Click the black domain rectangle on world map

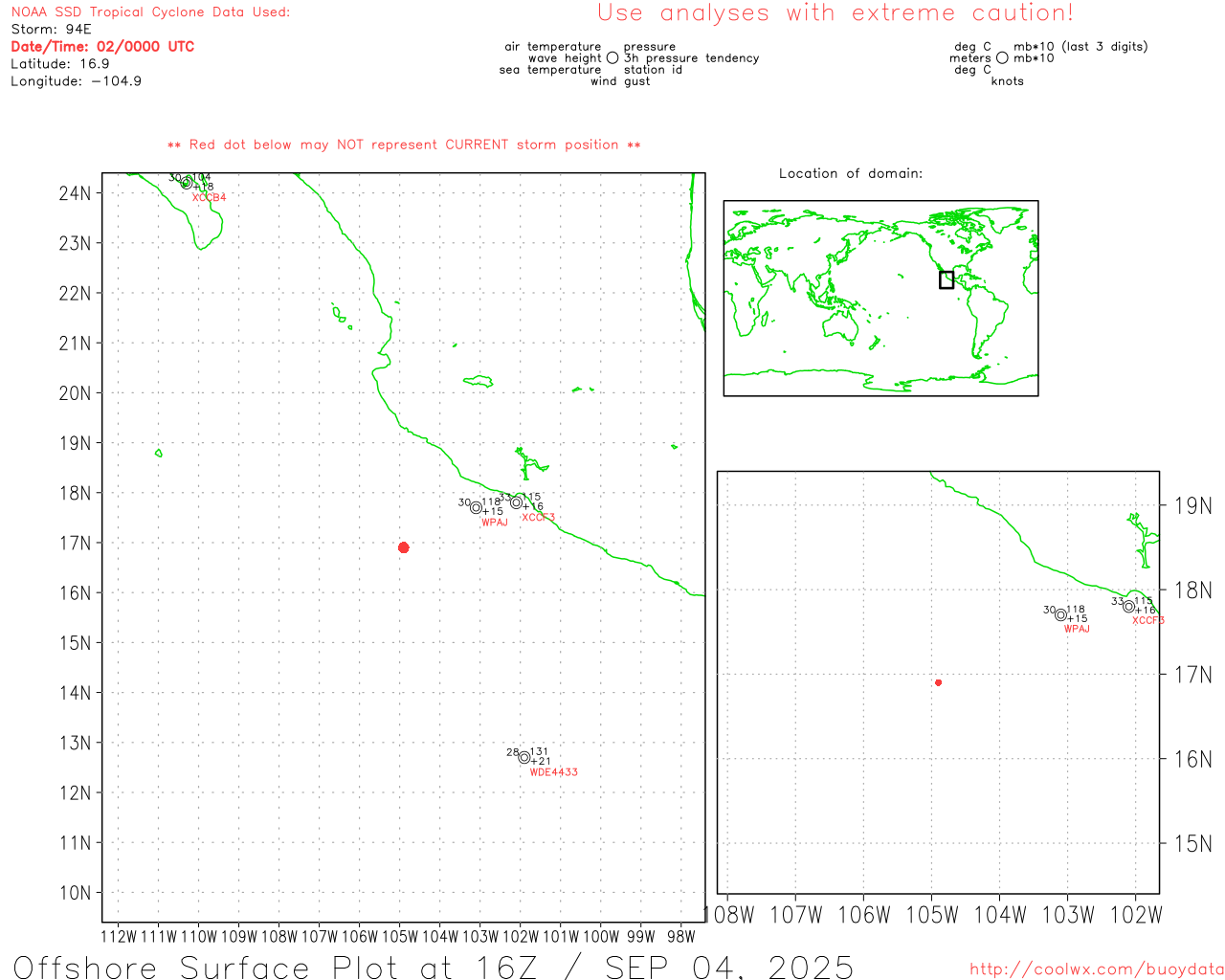tap(947, 279)
